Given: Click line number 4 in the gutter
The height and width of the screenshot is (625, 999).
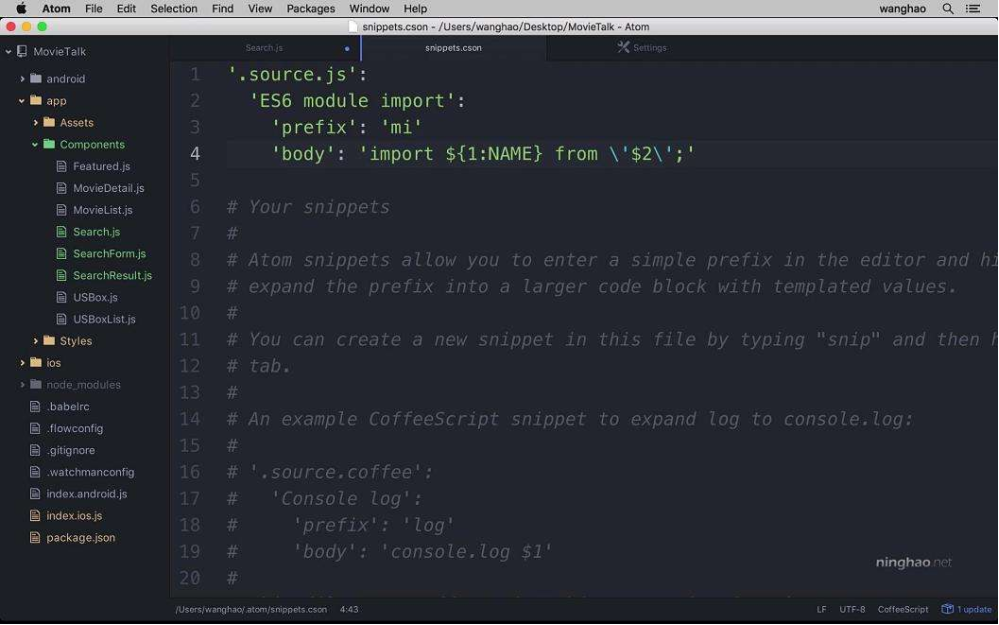Looking at the screenshot, I should point(194,154).
